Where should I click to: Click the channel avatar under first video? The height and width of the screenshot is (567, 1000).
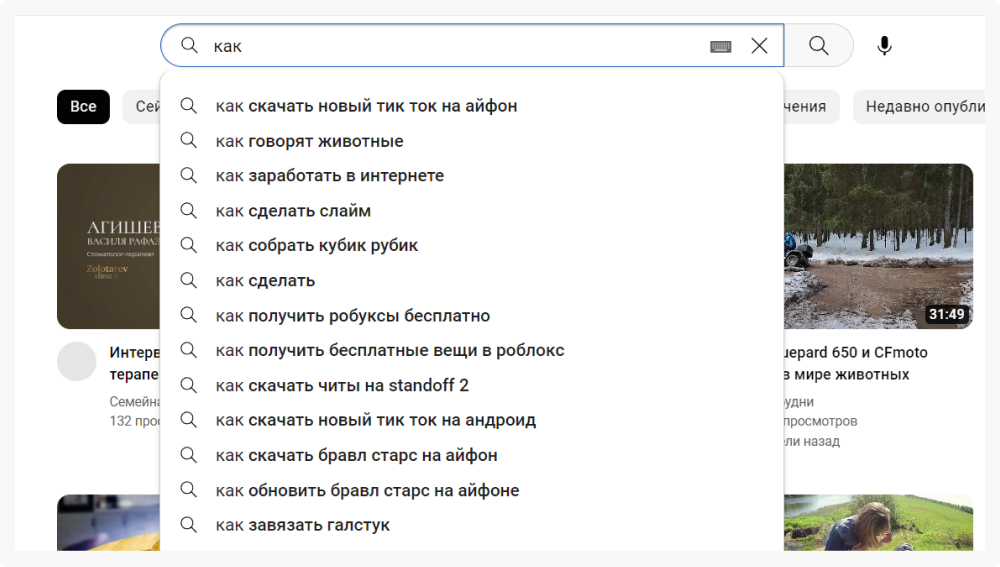77,361
